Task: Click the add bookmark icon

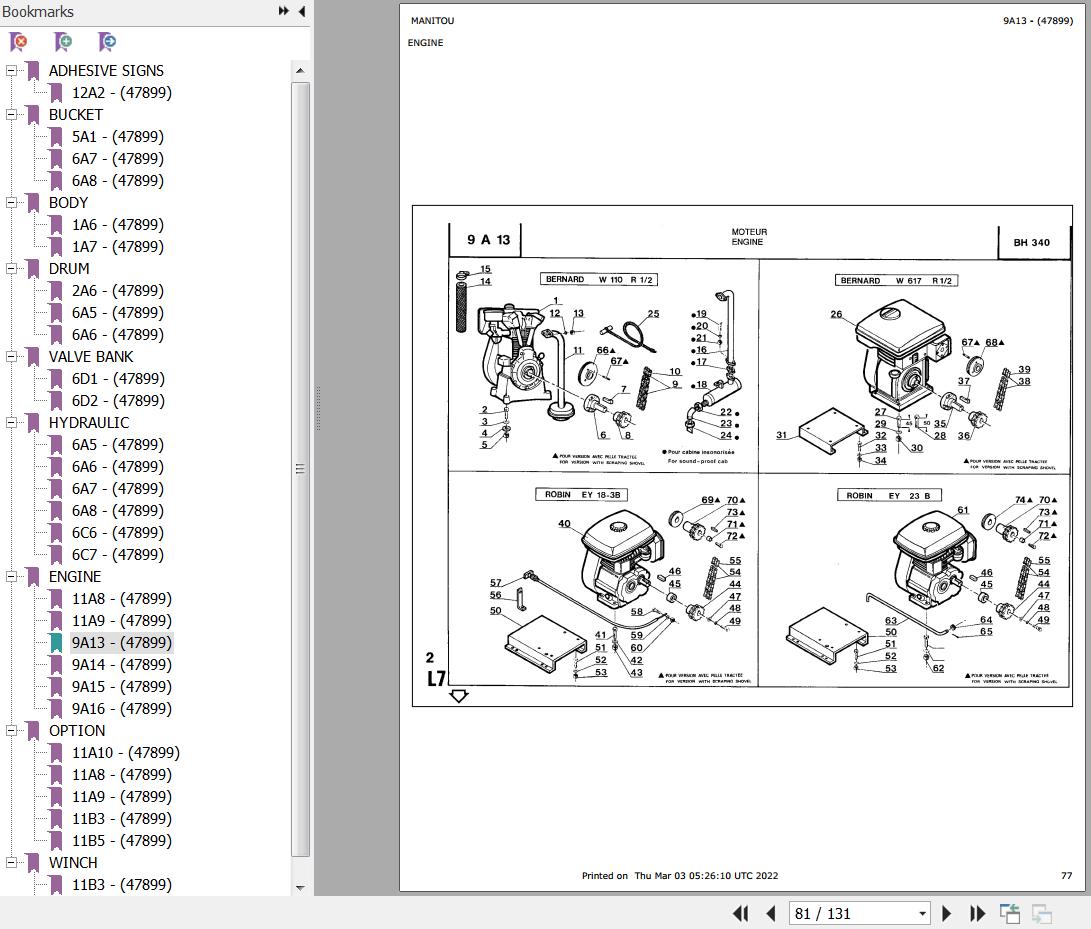Action: [63, 42]
